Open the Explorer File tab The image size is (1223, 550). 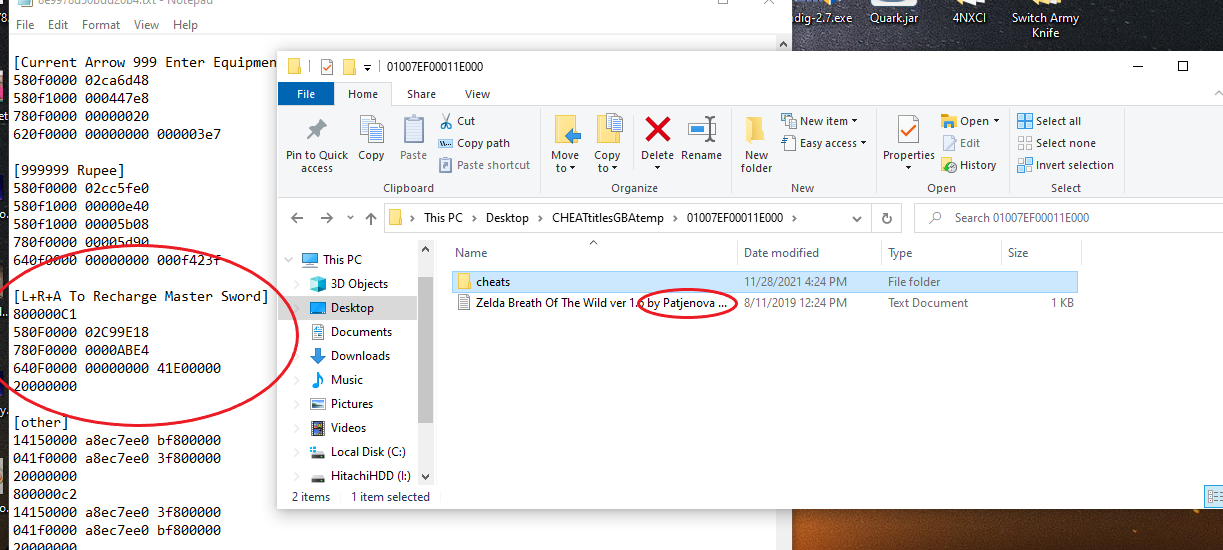click(x=306, y=94)
